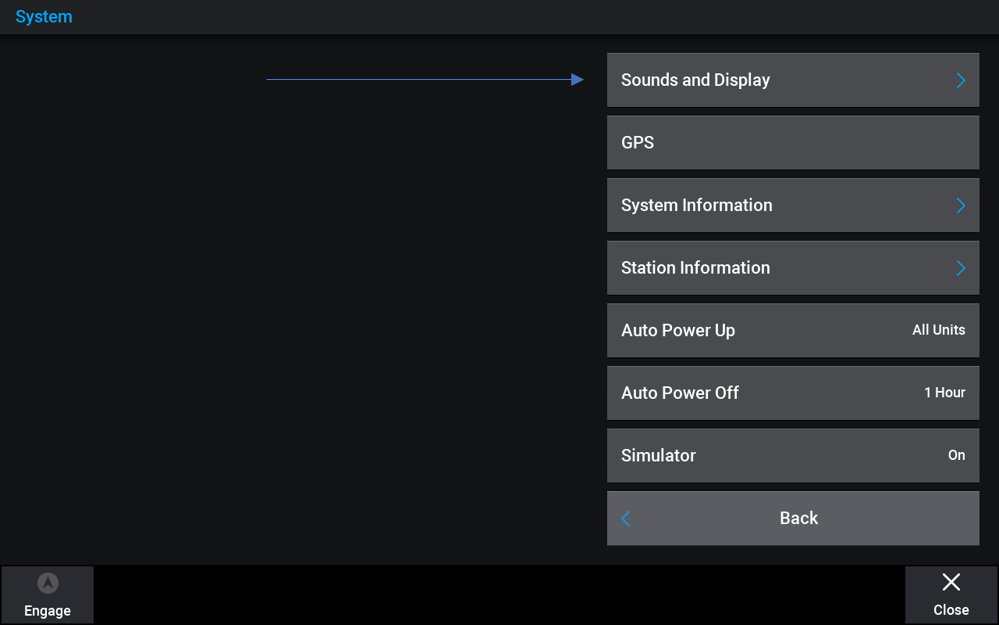Image resolution: width=999 pixels, height=625 pixels.
Task: Click the chevron on Sounds and Display
Action: point(961,80)
